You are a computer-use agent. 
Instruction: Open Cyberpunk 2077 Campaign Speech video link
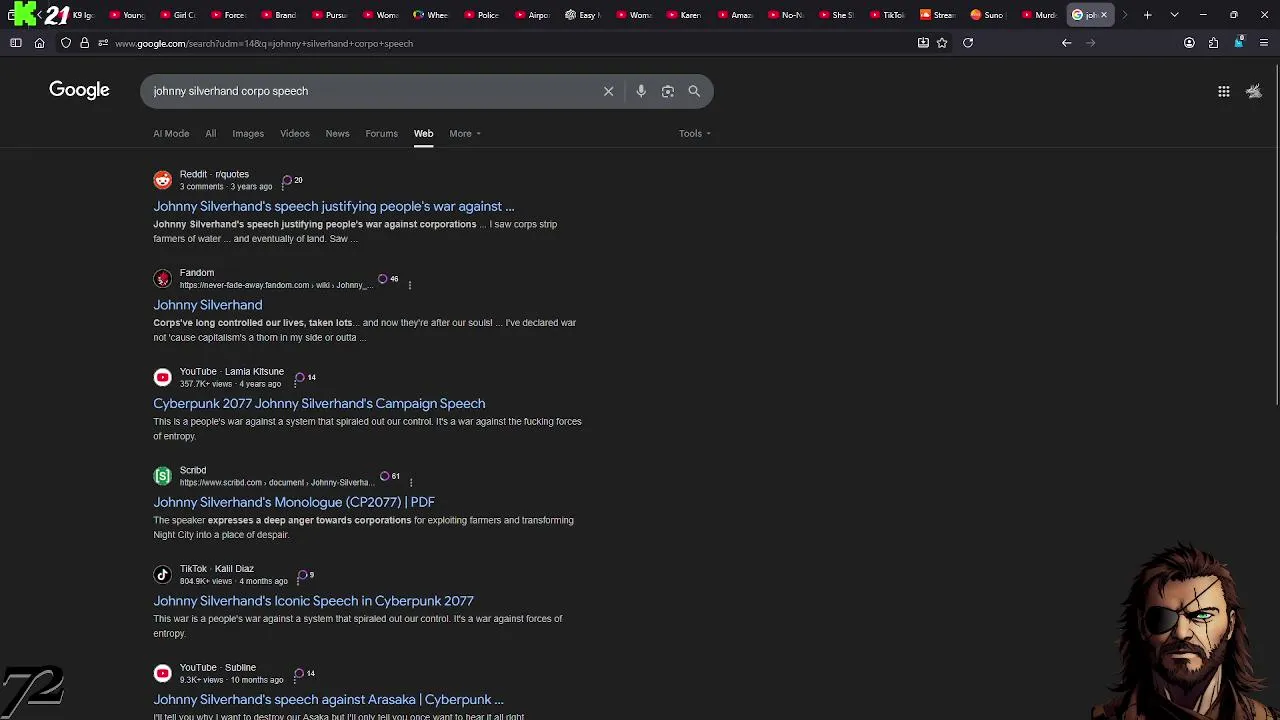(319, 403)
